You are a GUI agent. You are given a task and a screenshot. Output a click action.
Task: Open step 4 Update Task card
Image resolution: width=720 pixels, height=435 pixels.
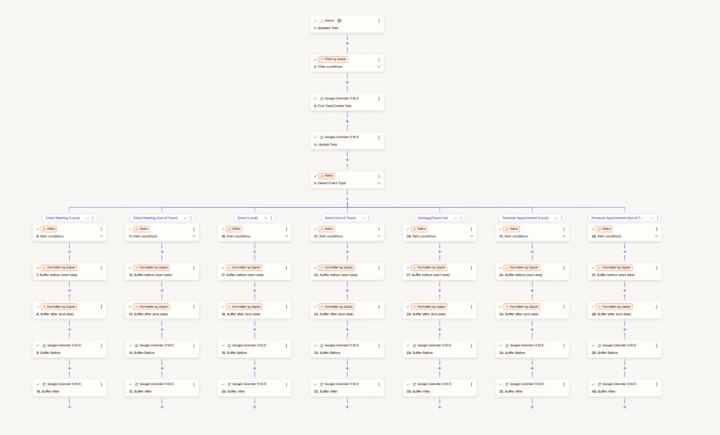coord(347,141)
